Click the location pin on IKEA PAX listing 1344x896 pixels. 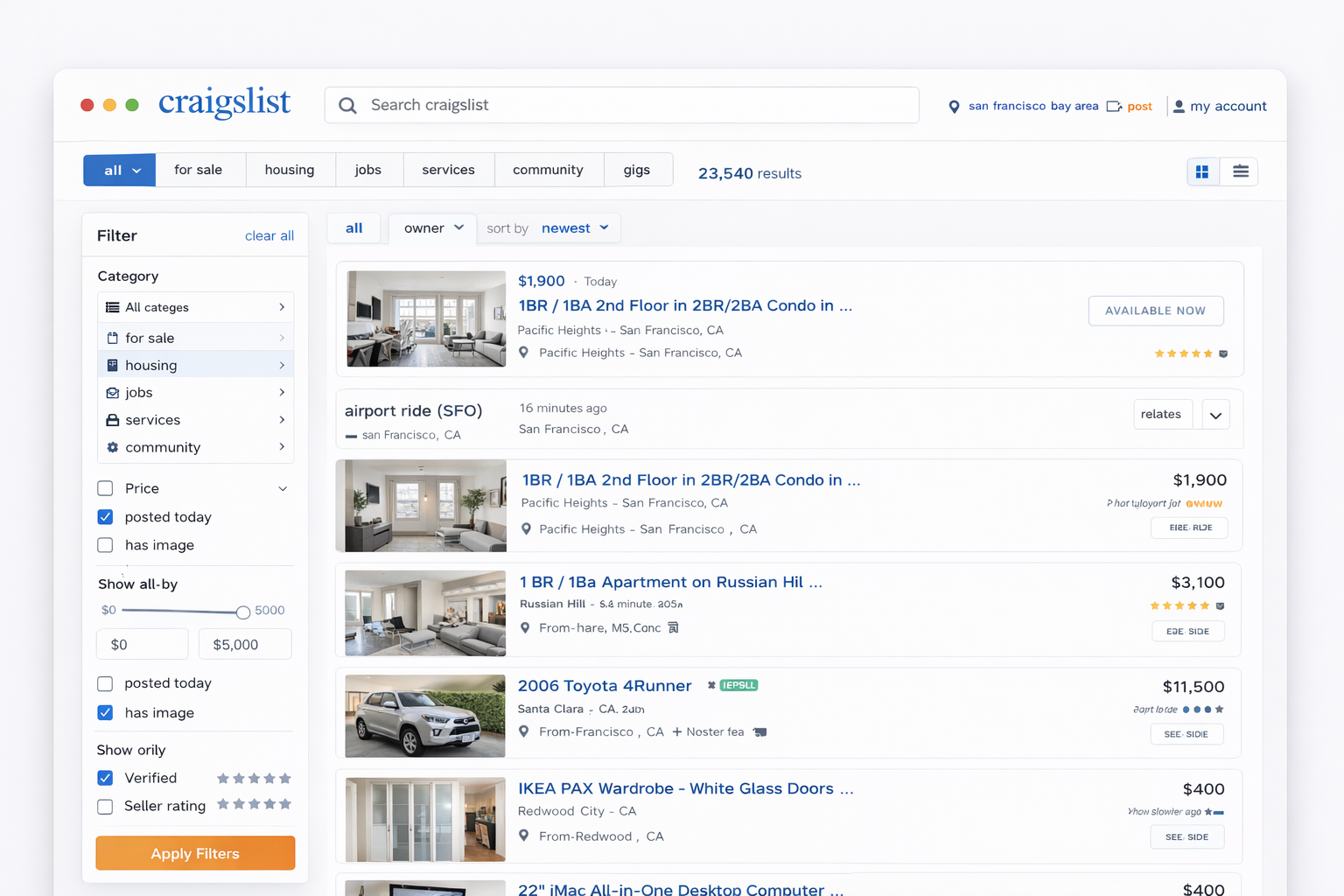pyautogui.click(x=523, y=836)
